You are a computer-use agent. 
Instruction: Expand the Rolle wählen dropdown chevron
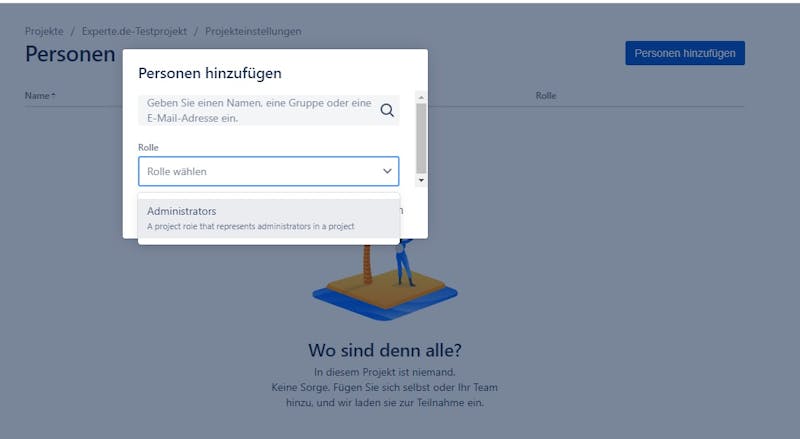click(x=387, y=171)
